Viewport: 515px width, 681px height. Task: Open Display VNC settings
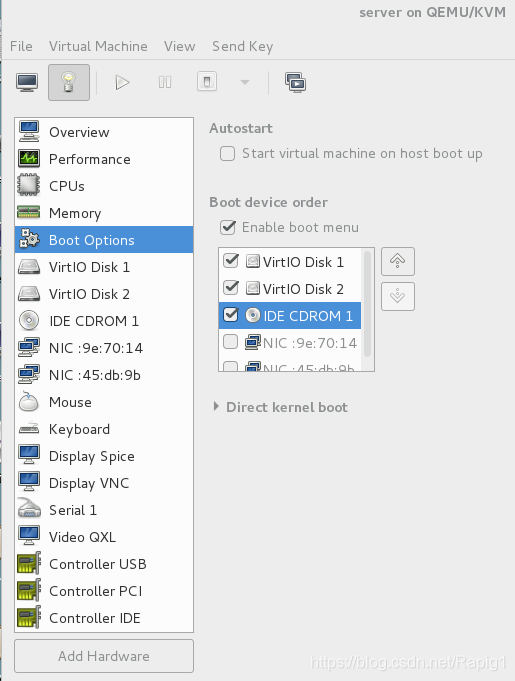coord(104,483)
